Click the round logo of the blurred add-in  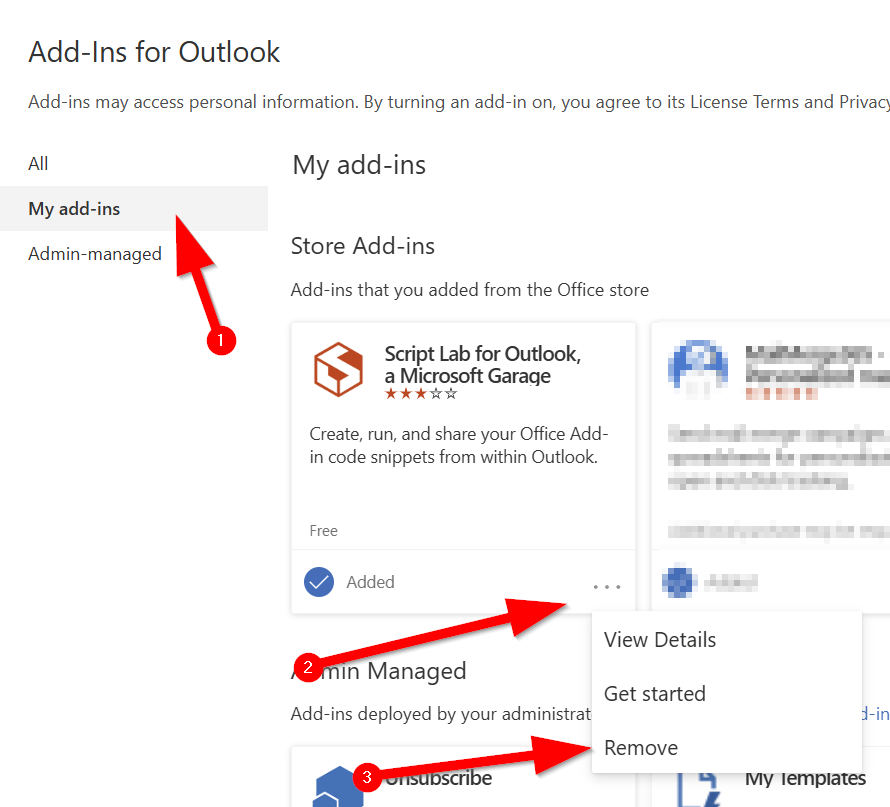[697, 369]
